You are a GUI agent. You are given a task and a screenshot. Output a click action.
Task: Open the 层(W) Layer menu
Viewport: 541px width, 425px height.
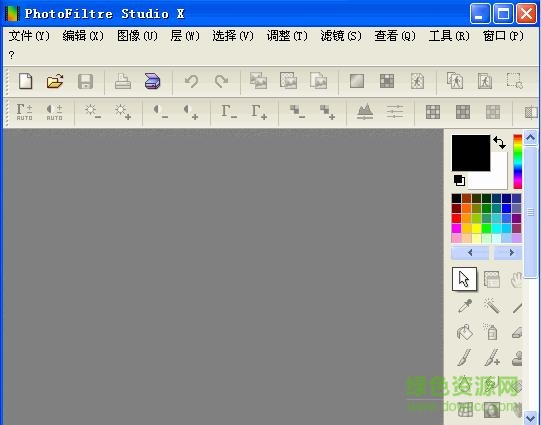tap(185, 36)
